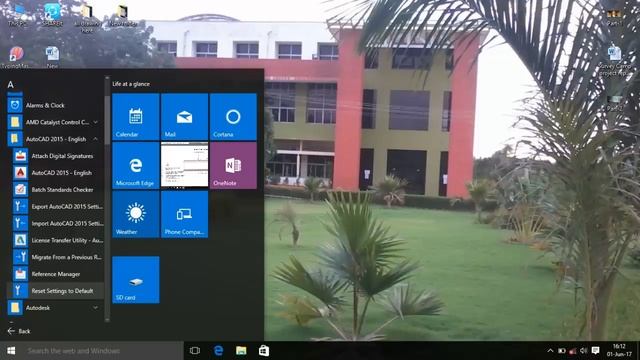Click the network tray icon

tap(573, 351)
